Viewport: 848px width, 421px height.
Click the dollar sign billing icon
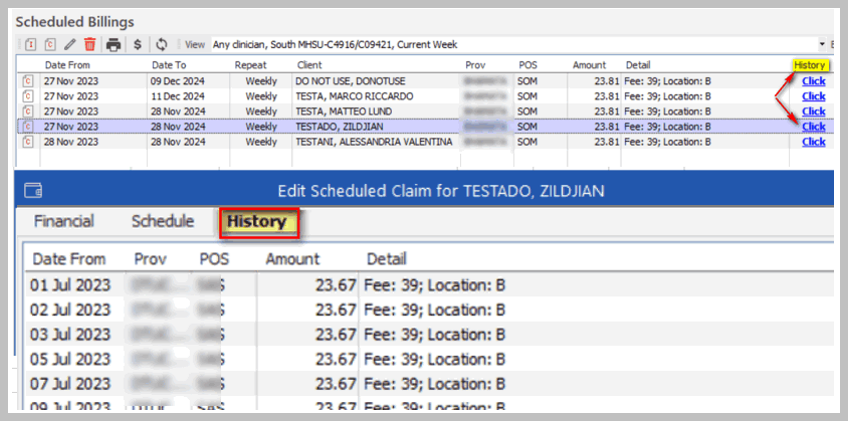point(138,45)
